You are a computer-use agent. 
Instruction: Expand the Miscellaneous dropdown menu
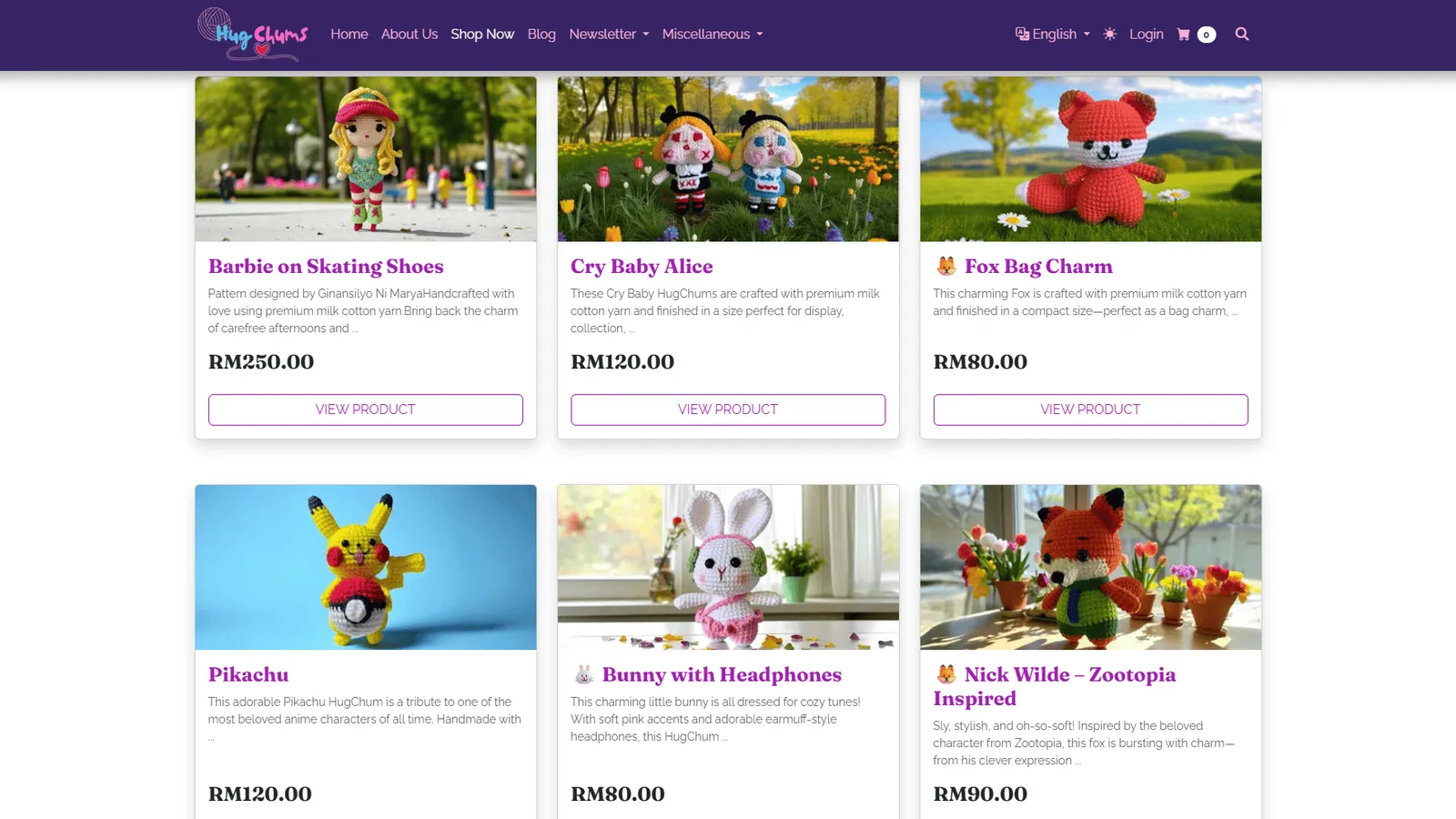(713, 35)
